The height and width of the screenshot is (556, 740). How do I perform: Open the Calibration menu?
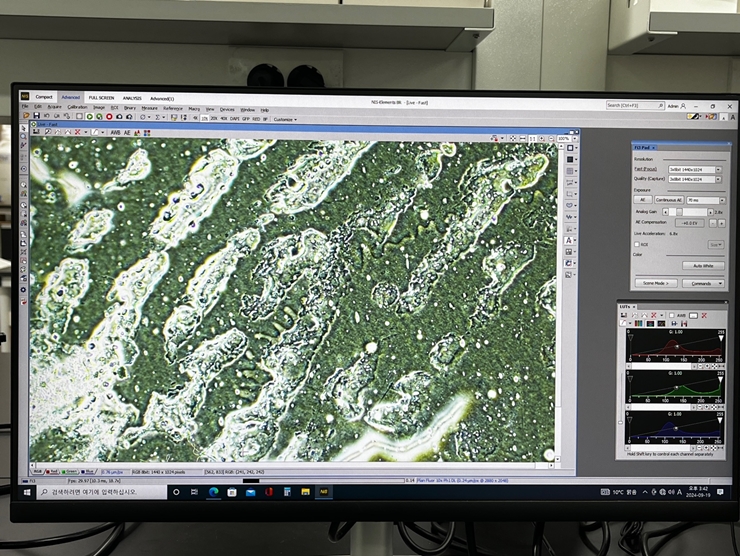(x=77, y=107)
